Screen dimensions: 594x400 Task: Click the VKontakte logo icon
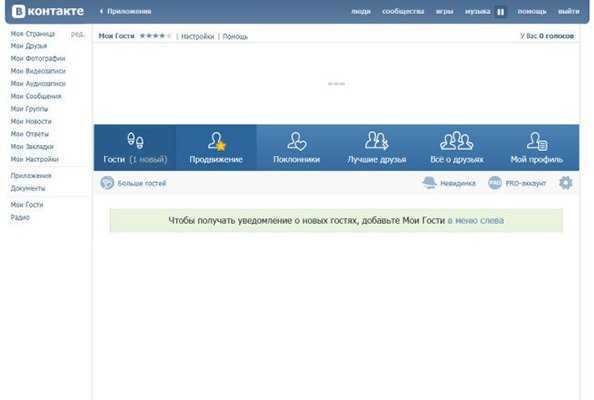tap(19, 11)
